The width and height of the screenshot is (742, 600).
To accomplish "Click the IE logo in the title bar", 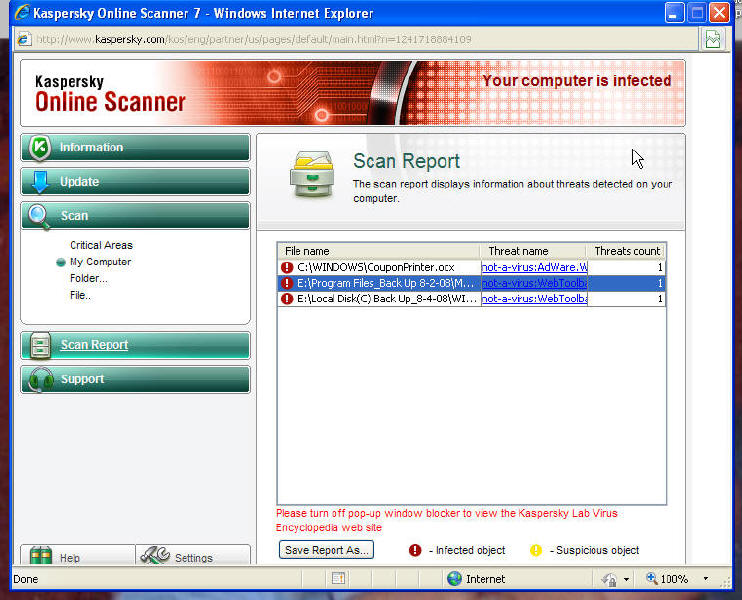I will coord(22,13).
